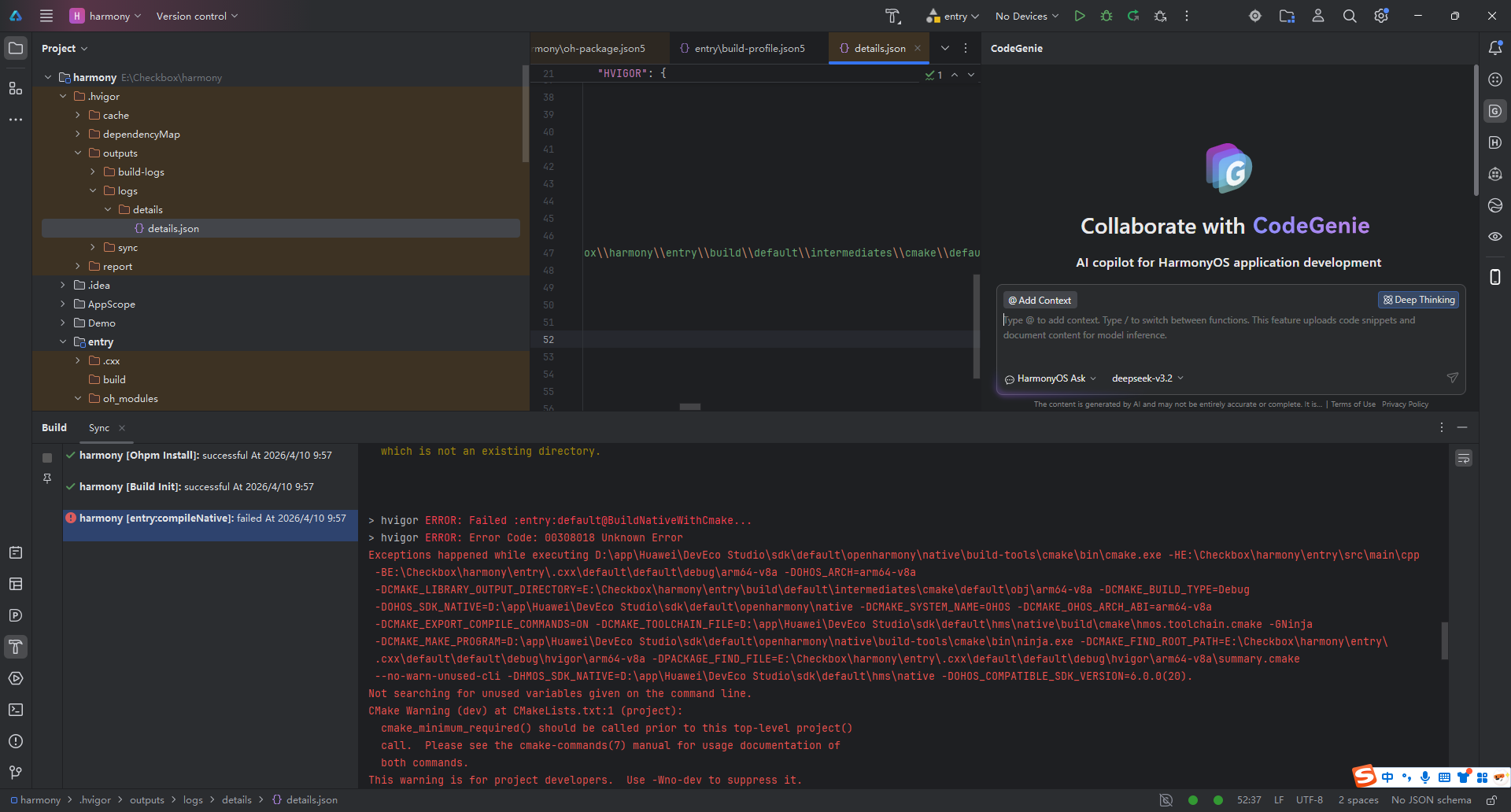The image size is (1511, 812).
Task: Click the Add Context button
Action: 1040,300
